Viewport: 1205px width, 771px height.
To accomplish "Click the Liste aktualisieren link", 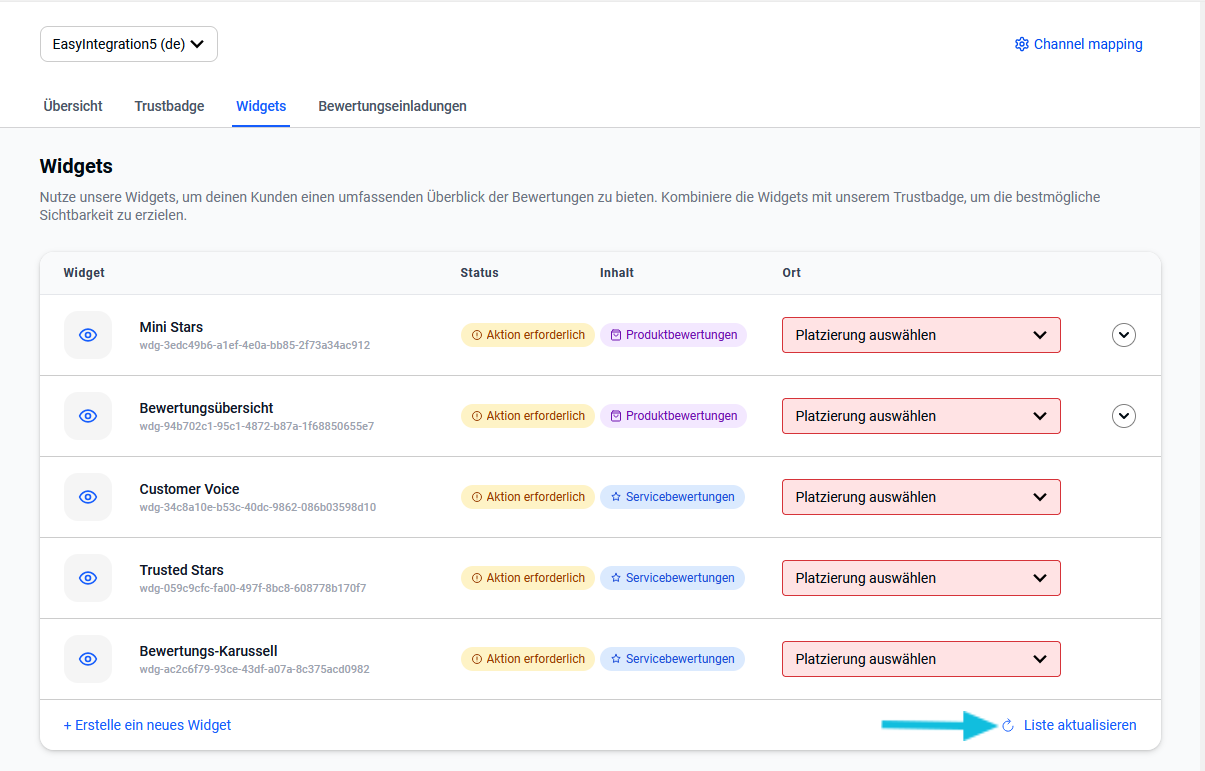I will [1079, 725].
